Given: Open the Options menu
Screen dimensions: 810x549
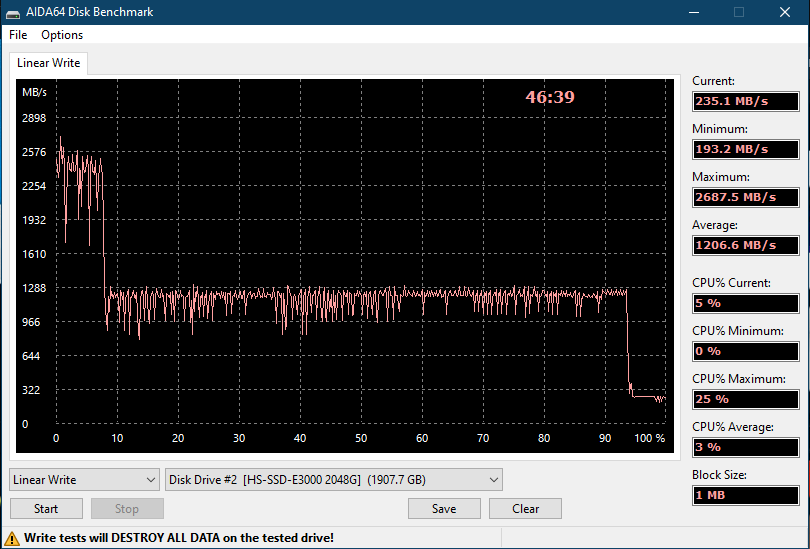Looking at the screenshot, I should [62, 35].
